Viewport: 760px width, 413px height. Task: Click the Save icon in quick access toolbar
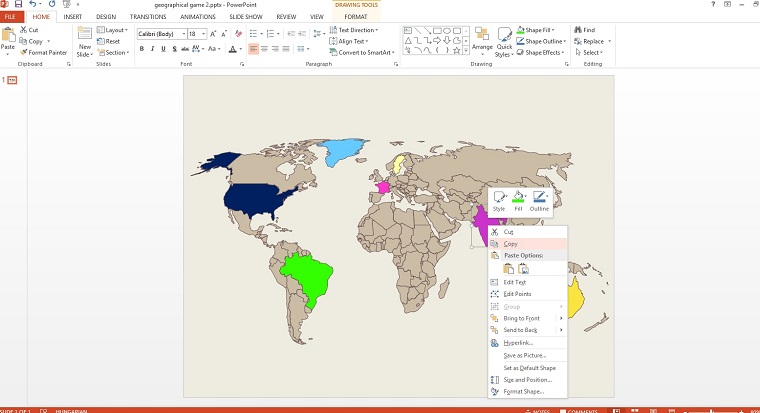pos(20,5)
